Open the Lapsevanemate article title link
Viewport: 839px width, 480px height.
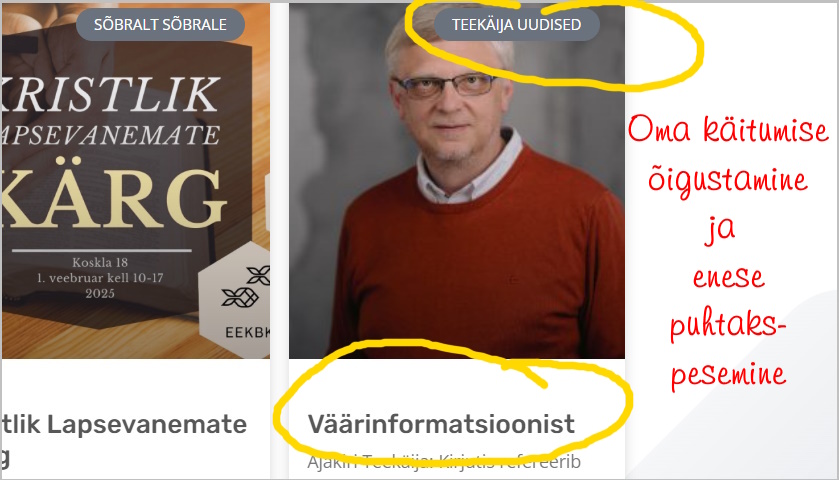(x=124, y=424)
